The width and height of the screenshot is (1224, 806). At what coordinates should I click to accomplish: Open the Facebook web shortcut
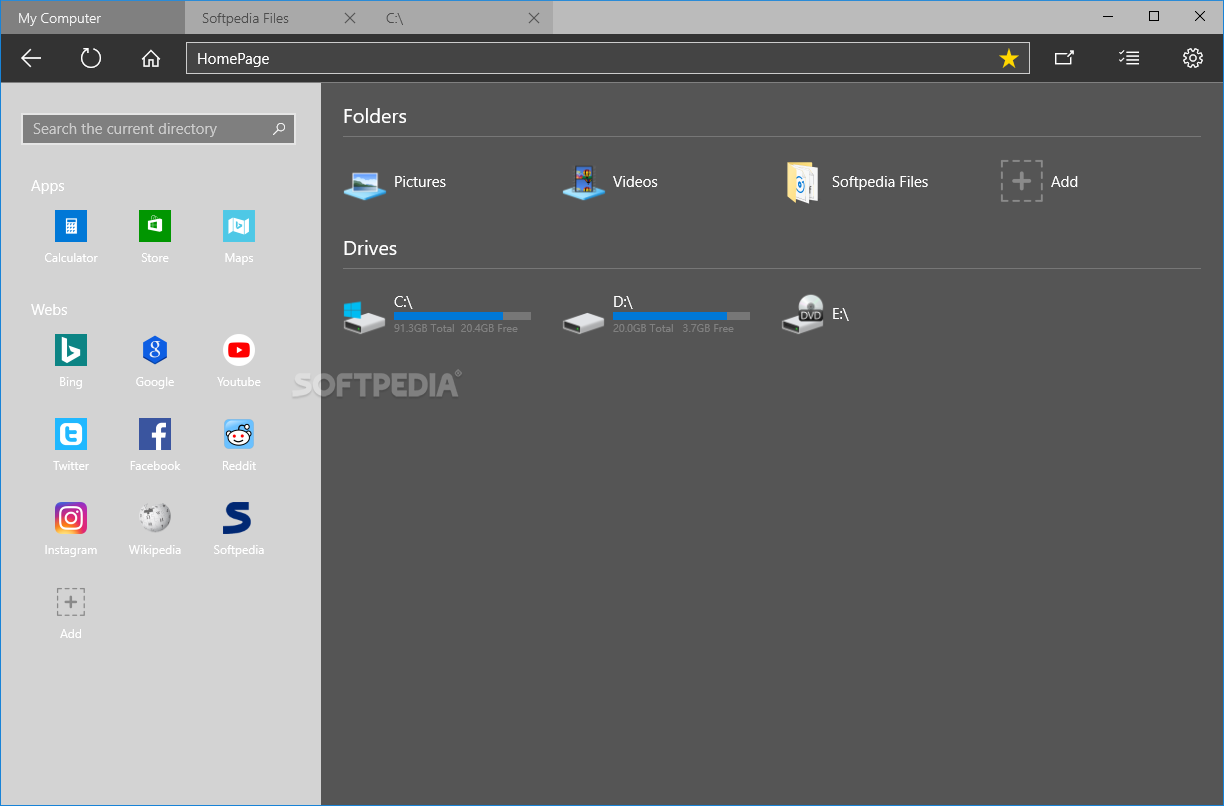click(x=155, y=445)
